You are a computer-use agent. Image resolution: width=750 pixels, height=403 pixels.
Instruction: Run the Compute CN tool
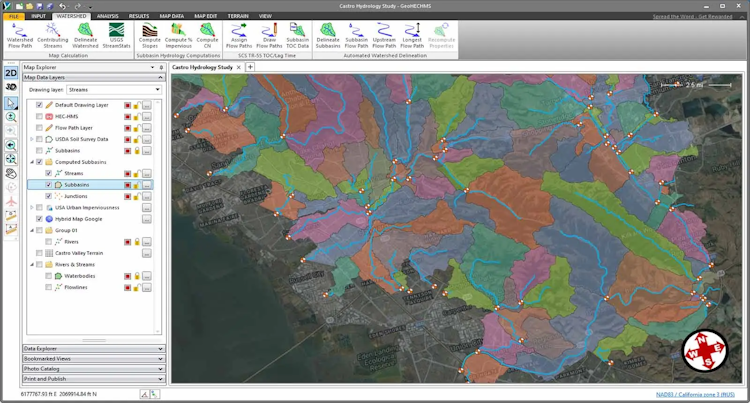coord(207,35)
